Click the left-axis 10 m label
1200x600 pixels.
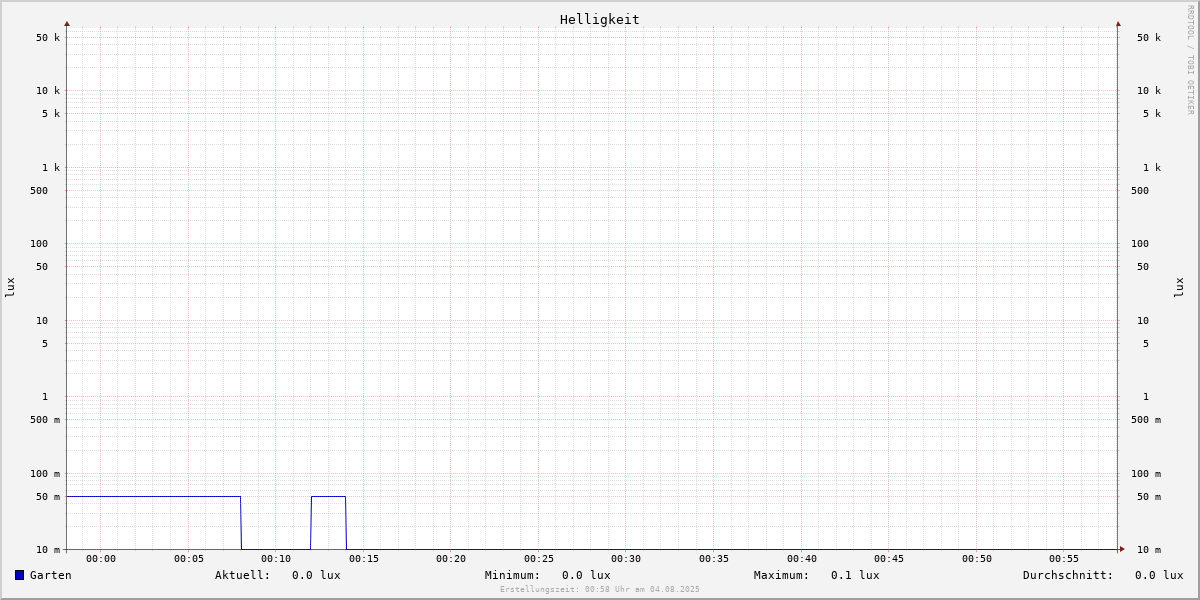[48, 550]
